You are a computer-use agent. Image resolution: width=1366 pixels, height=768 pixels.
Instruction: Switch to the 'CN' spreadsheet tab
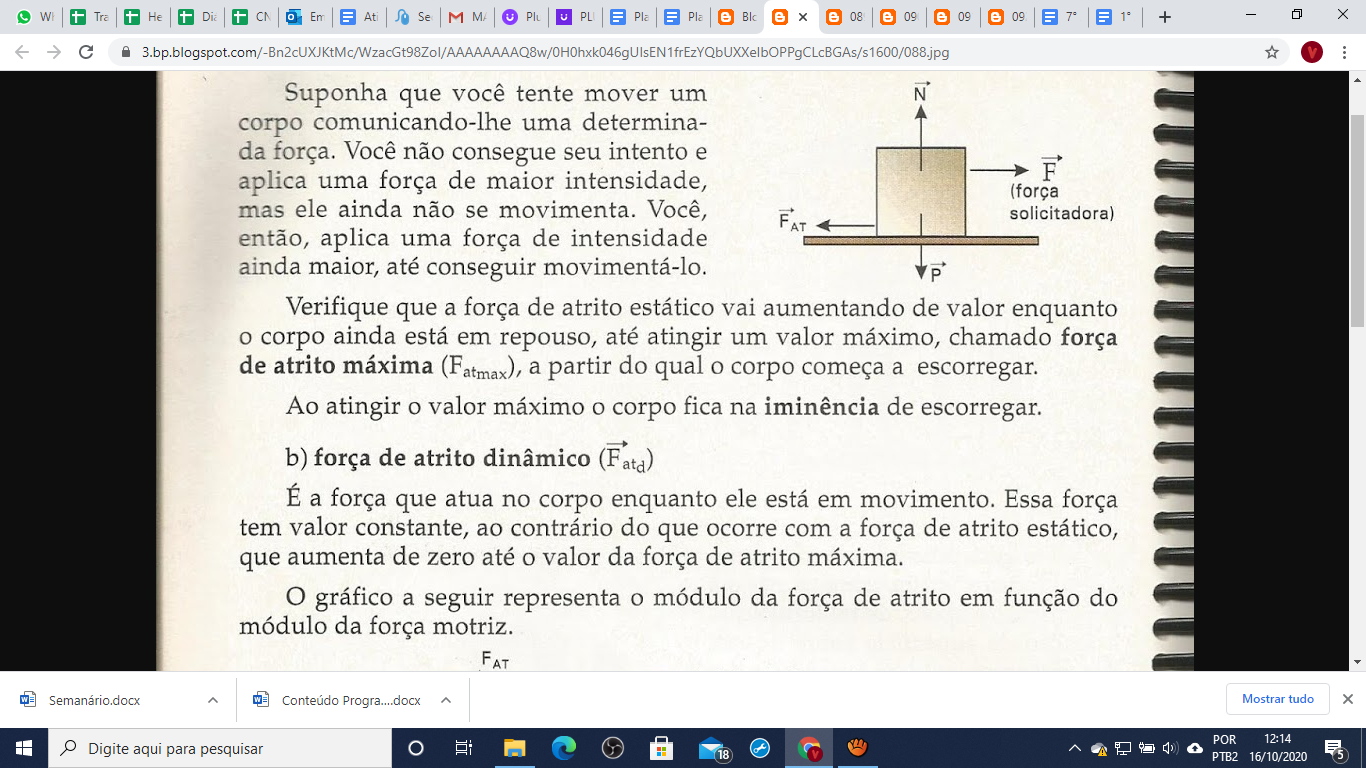pyautogui.click(x=250, y=17)
